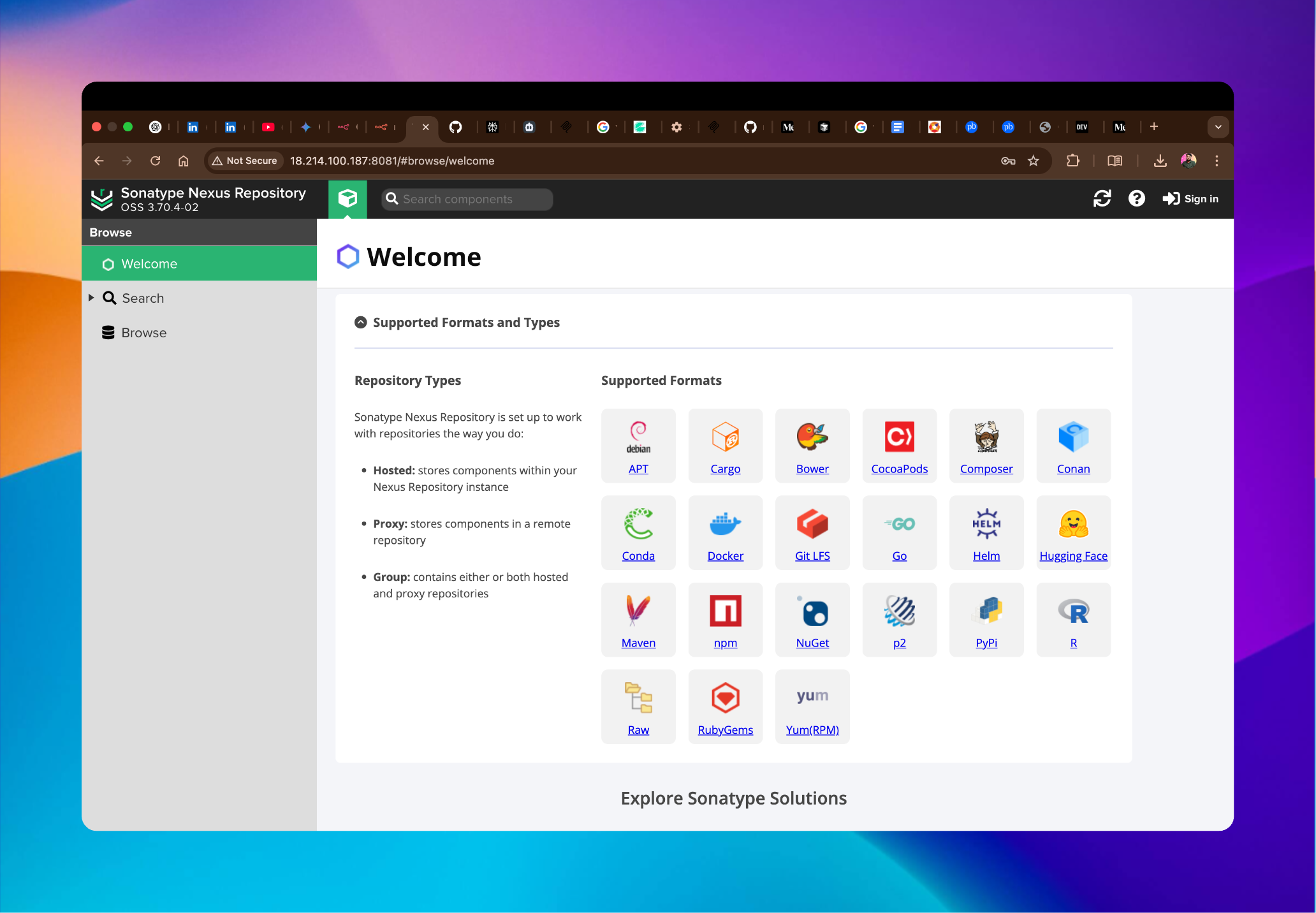Screen dimensions: 1316x913
Task: Switch to the YouTube tab
Action: 268,127
